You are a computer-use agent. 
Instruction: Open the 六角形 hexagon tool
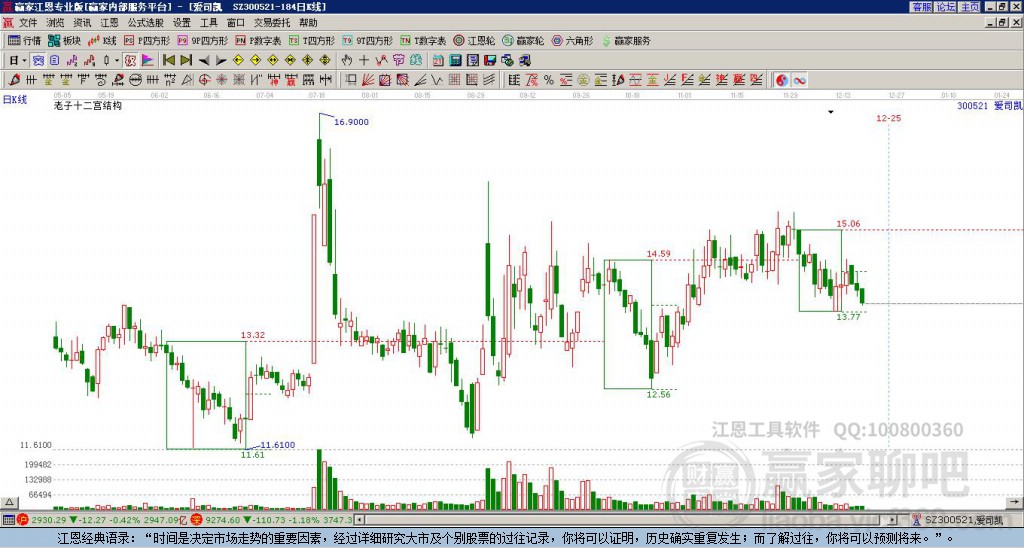[x=572, y=40]
